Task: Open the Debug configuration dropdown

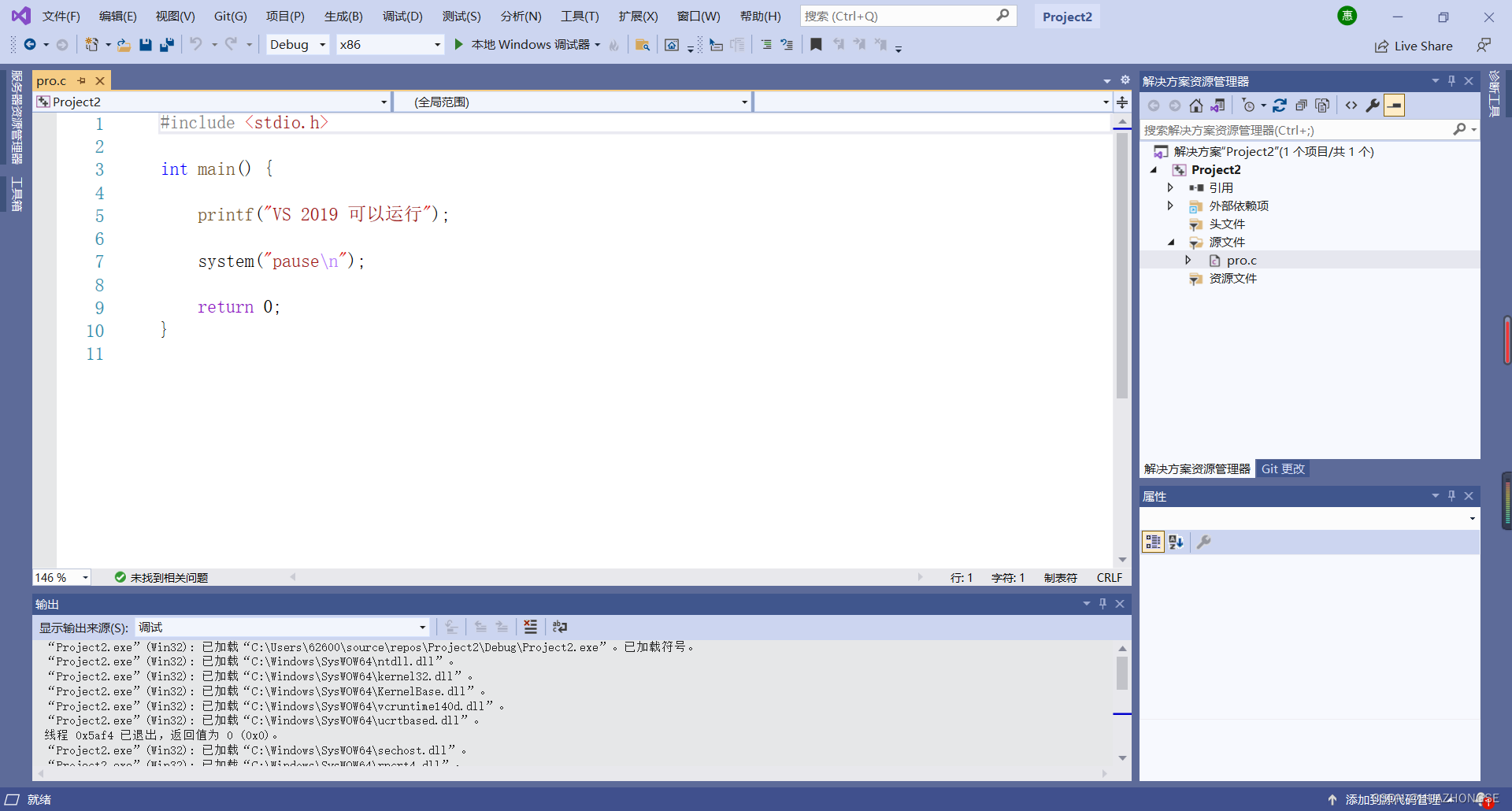Action: click(322, 44)
